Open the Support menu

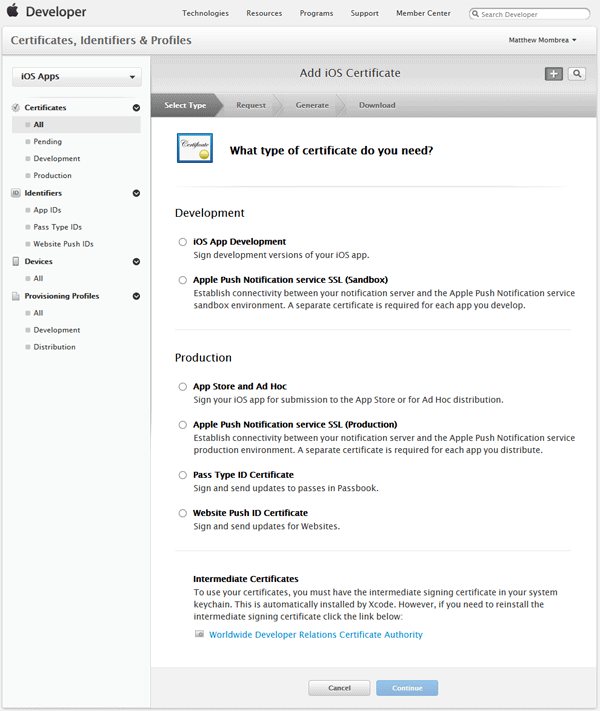click(364, 13)
